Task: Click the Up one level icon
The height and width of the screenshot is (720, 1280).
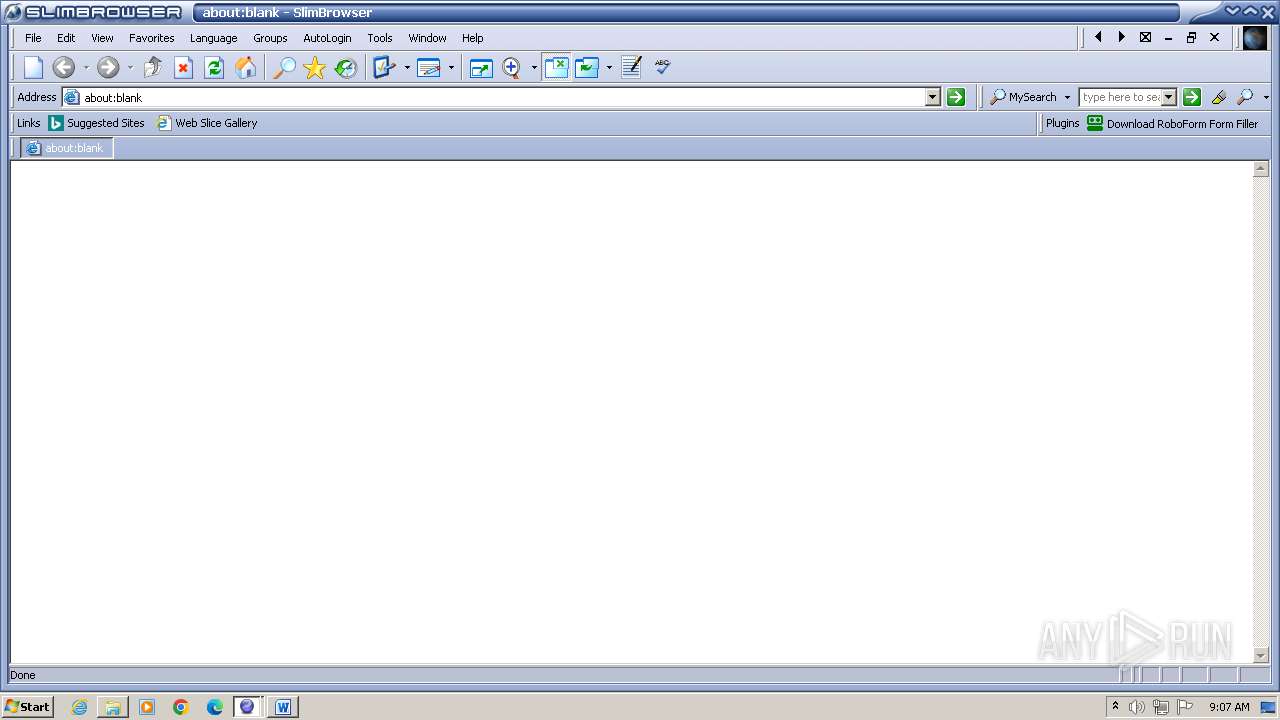Action: point(153,67)
